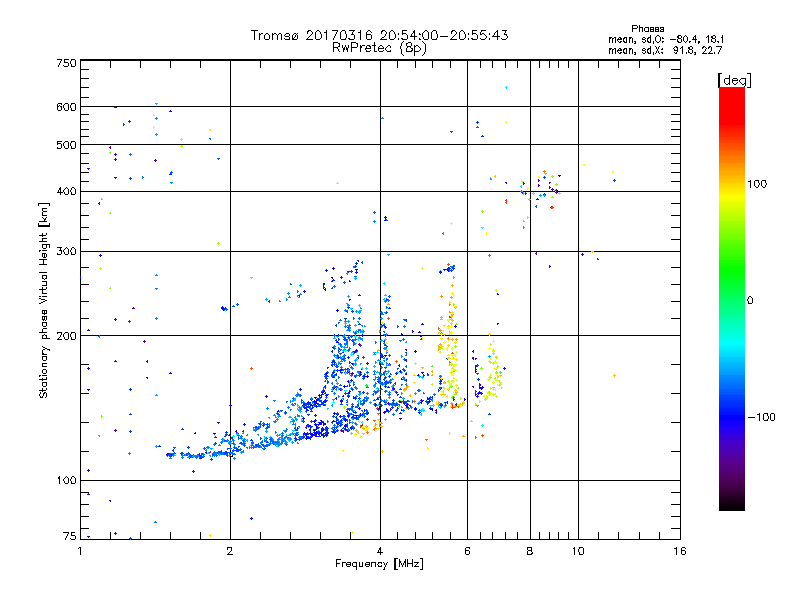Click the 'Stationary phase Virtual Height [km]' axis label
This screenshot has height=600, width=800.
[43, 301]
